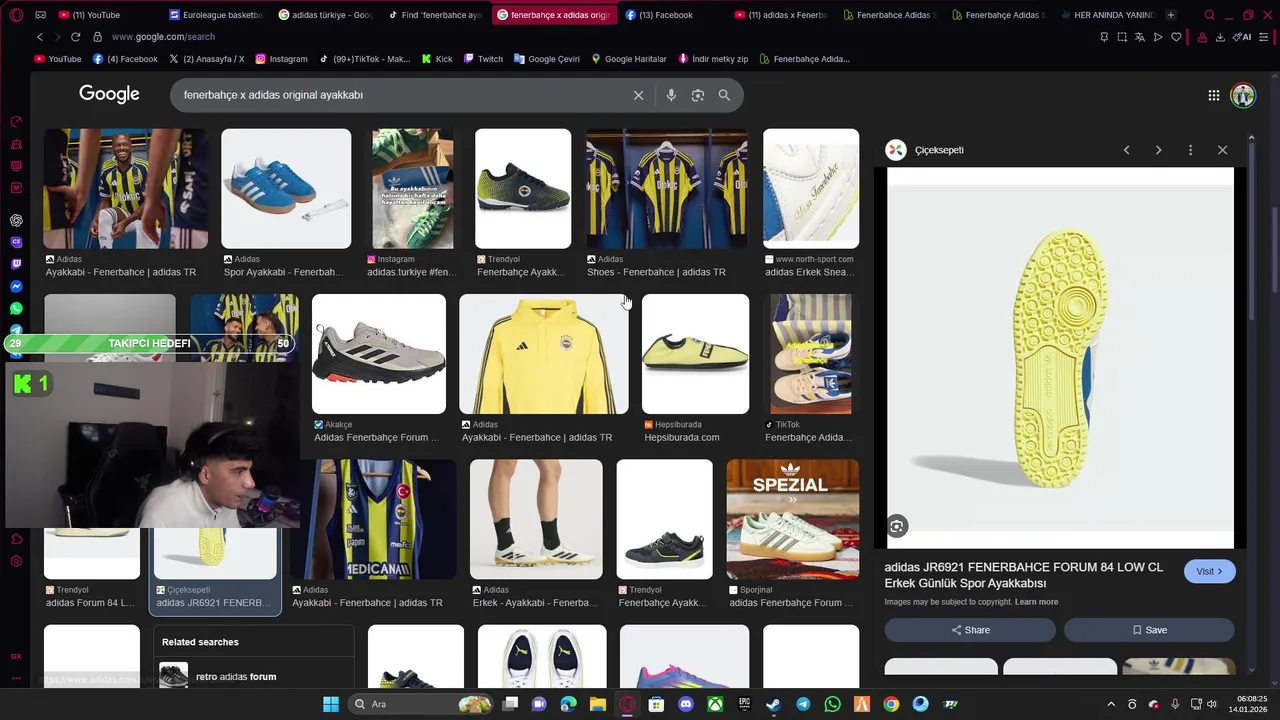Open the Google Haritalar bookmark
Image resolution: width=1280 pixels, height=720 pixels.
tap(628, 59)
